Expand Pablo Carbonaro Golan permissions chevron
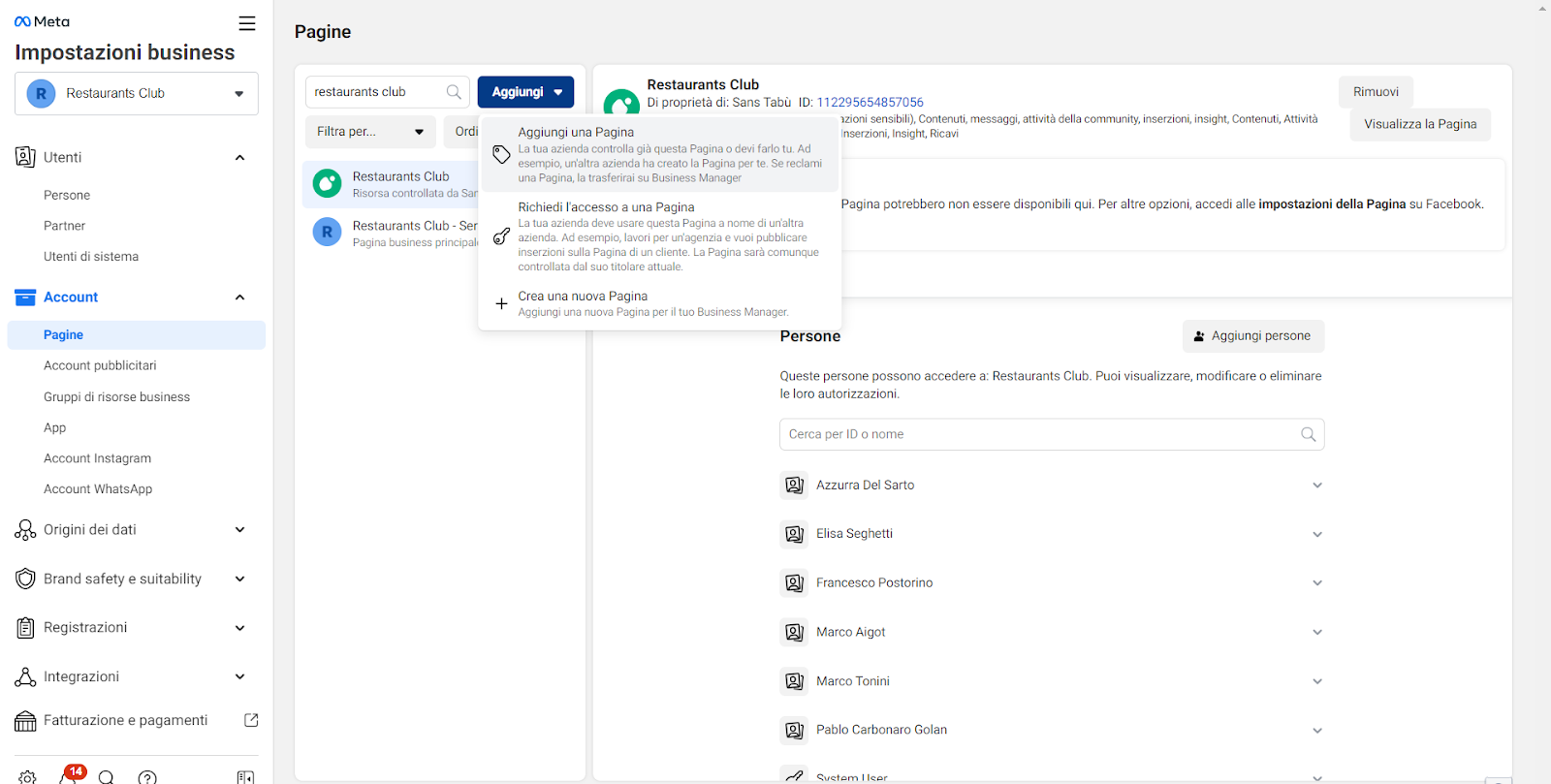Viewport: 1551px width, 784px height. [x=1317, y=731]
